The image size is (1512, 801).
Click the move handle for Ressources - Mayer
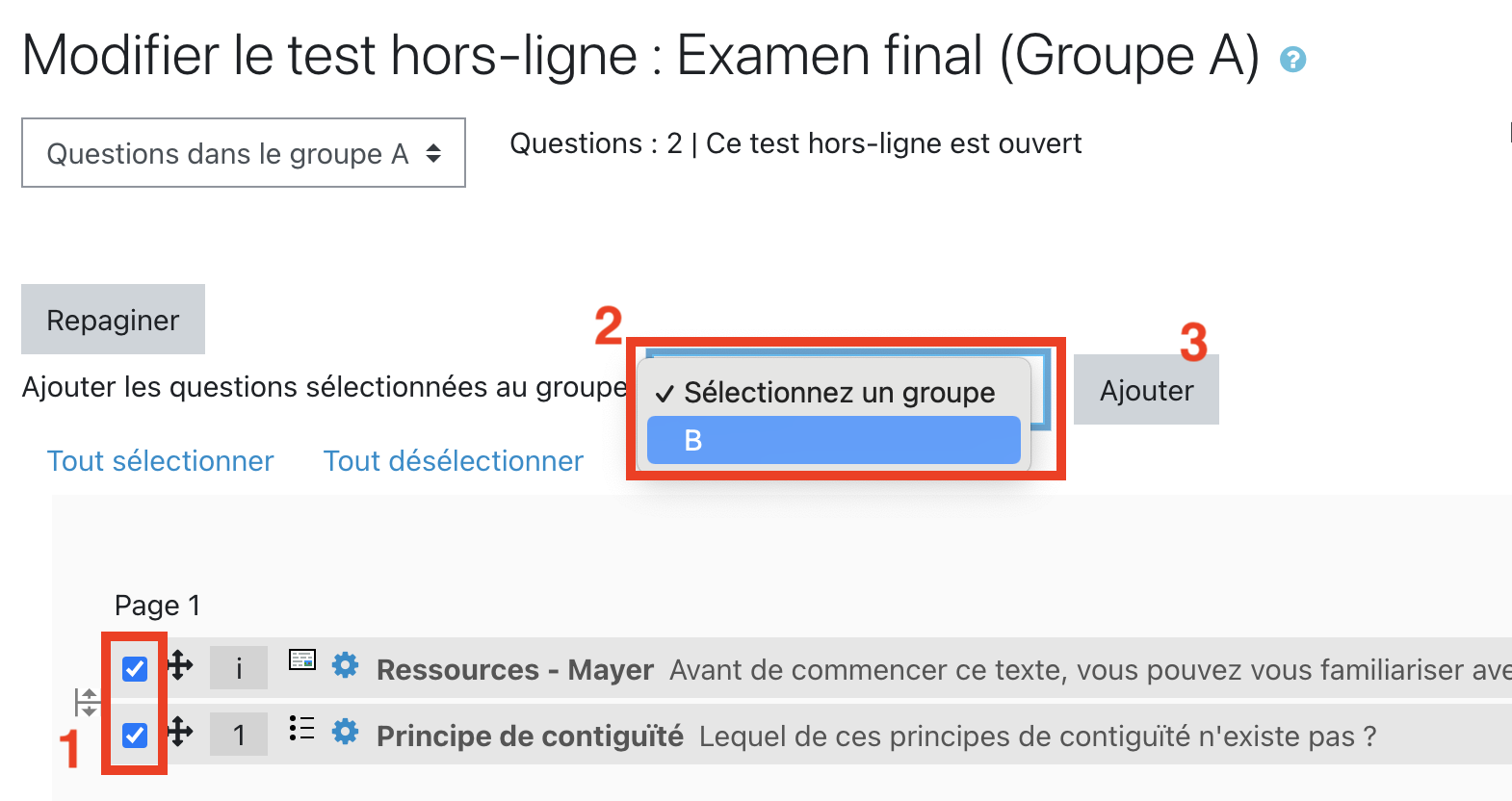pos(180,665)
